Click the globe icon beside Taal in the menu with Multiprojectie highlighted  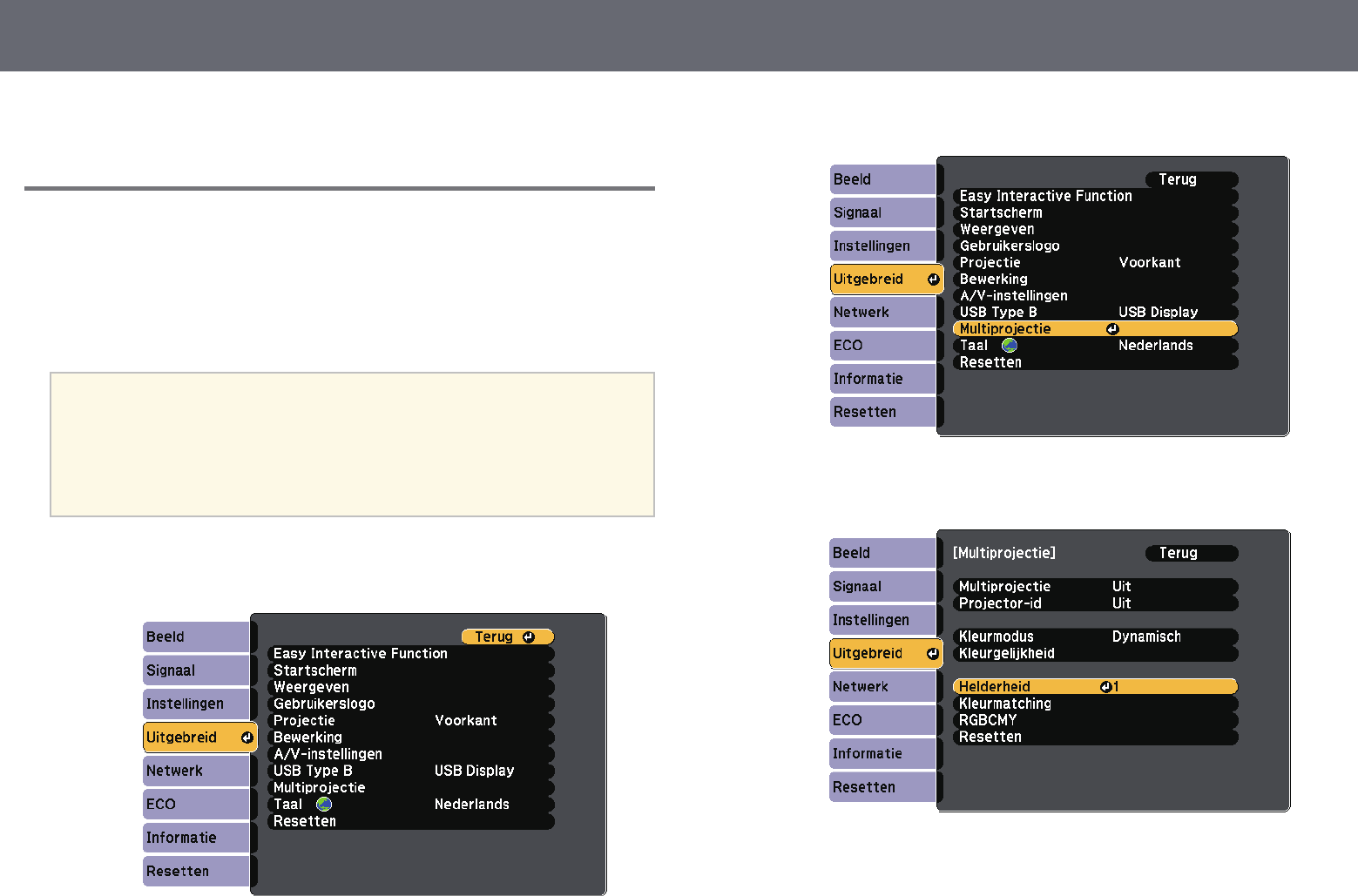[1010, 345]
